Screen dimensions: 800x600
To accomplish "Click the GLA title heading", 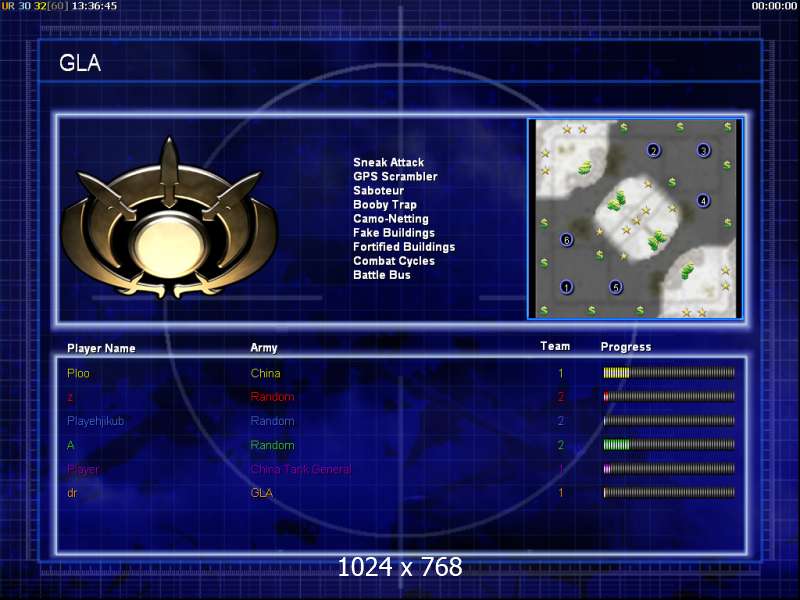I will coord(80,63).
